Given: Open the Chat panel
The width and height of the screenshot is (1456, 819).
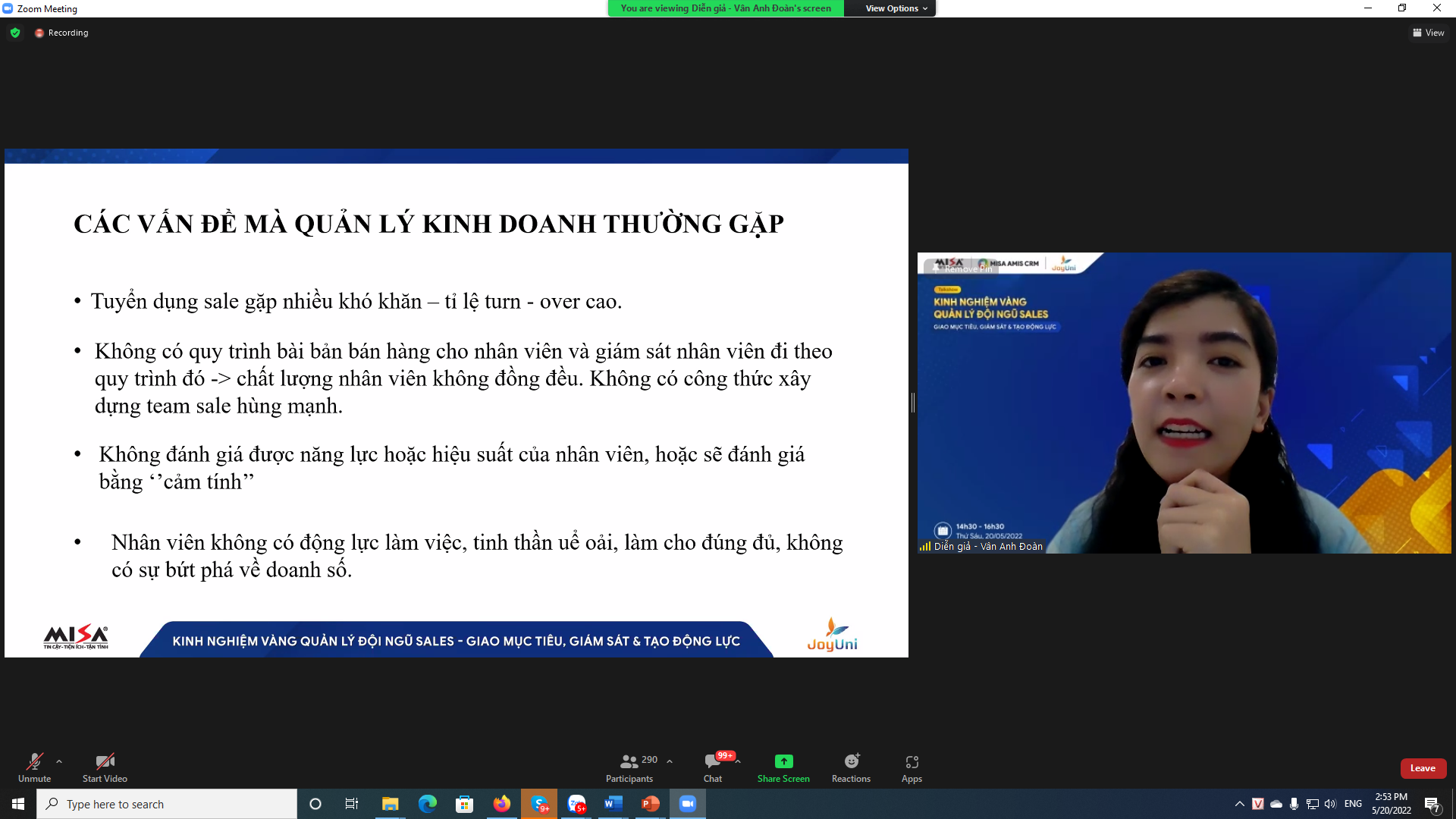Looking at the screenshot, I should pyautogui.click(x=712, y=761).
